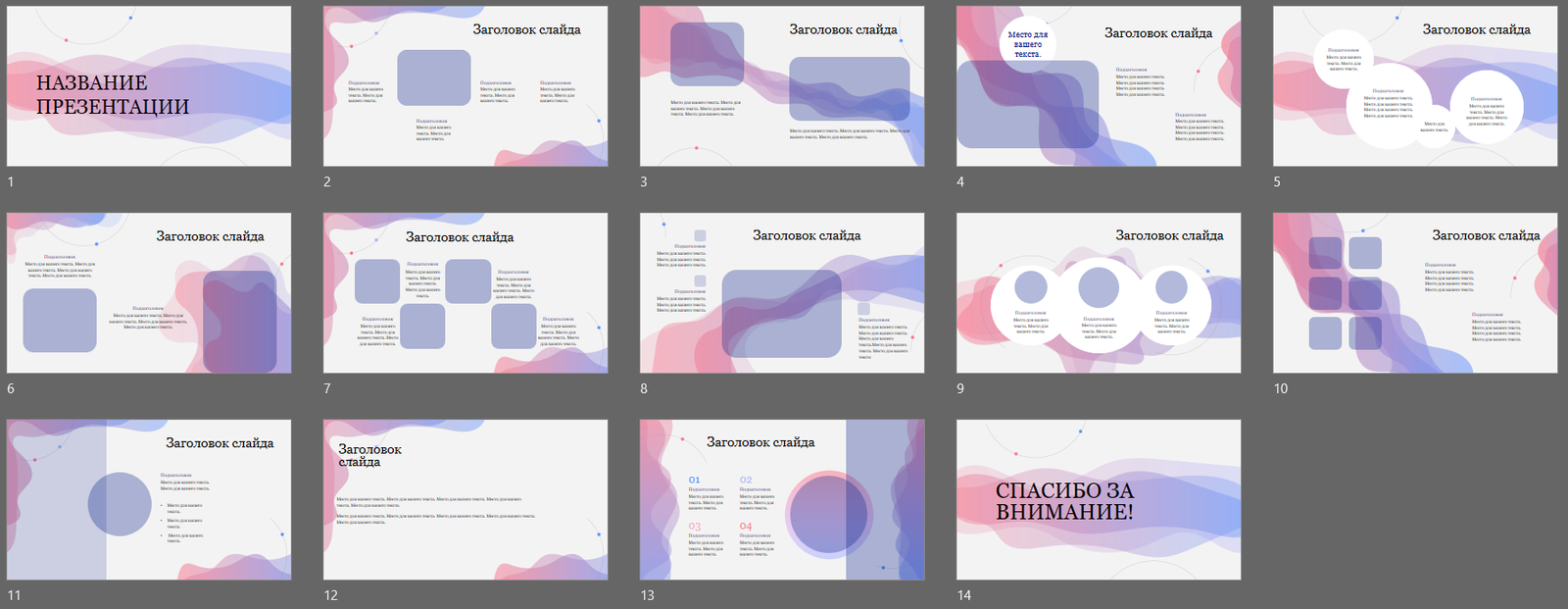1568x609 pixels.
Task: Click the gradient circle on slide 13
Action: point(828,514)
